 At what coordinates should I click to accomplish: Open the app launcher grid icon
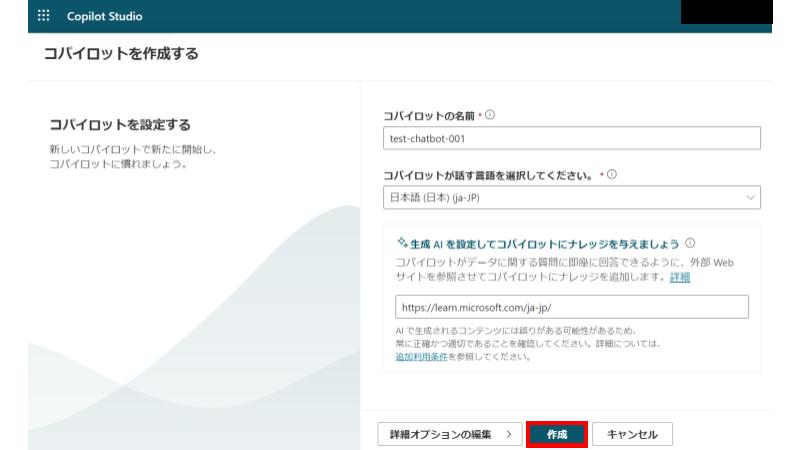click(44, 16)
